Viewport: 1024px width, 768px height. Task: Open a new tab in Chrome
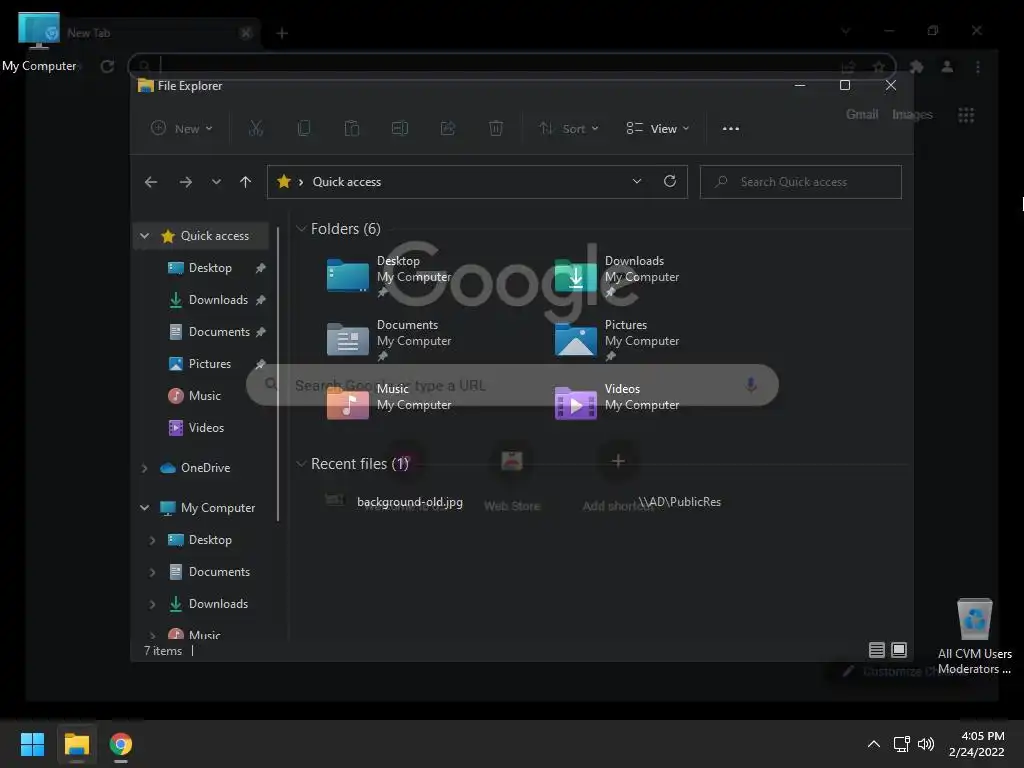(x=282, y=33)
